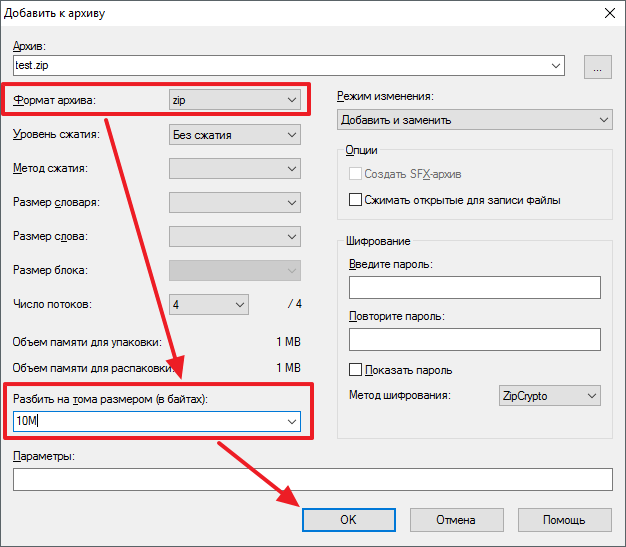The image size is (626, 547).
Task: Enable 'Сжимать открытые для записи файлы' checkbox
Action: (x=355, y=200)
